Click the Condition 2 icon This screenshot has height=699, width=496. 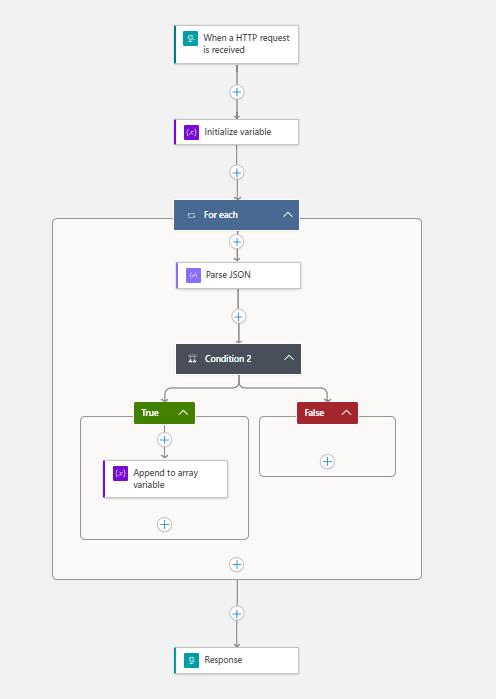193,359
